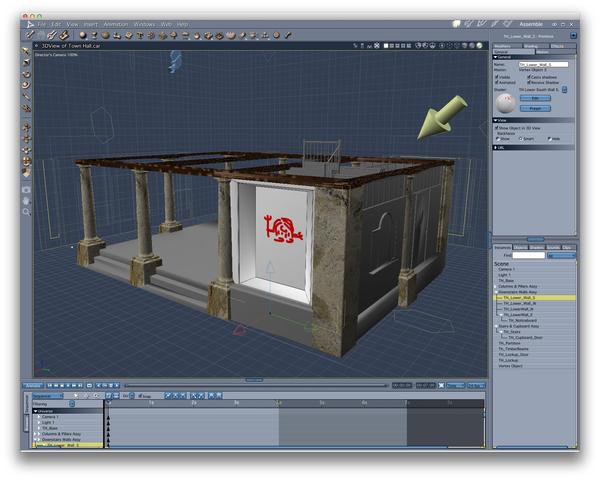
Task: Click the Storyboard room icon
Action: pos(482,24)
